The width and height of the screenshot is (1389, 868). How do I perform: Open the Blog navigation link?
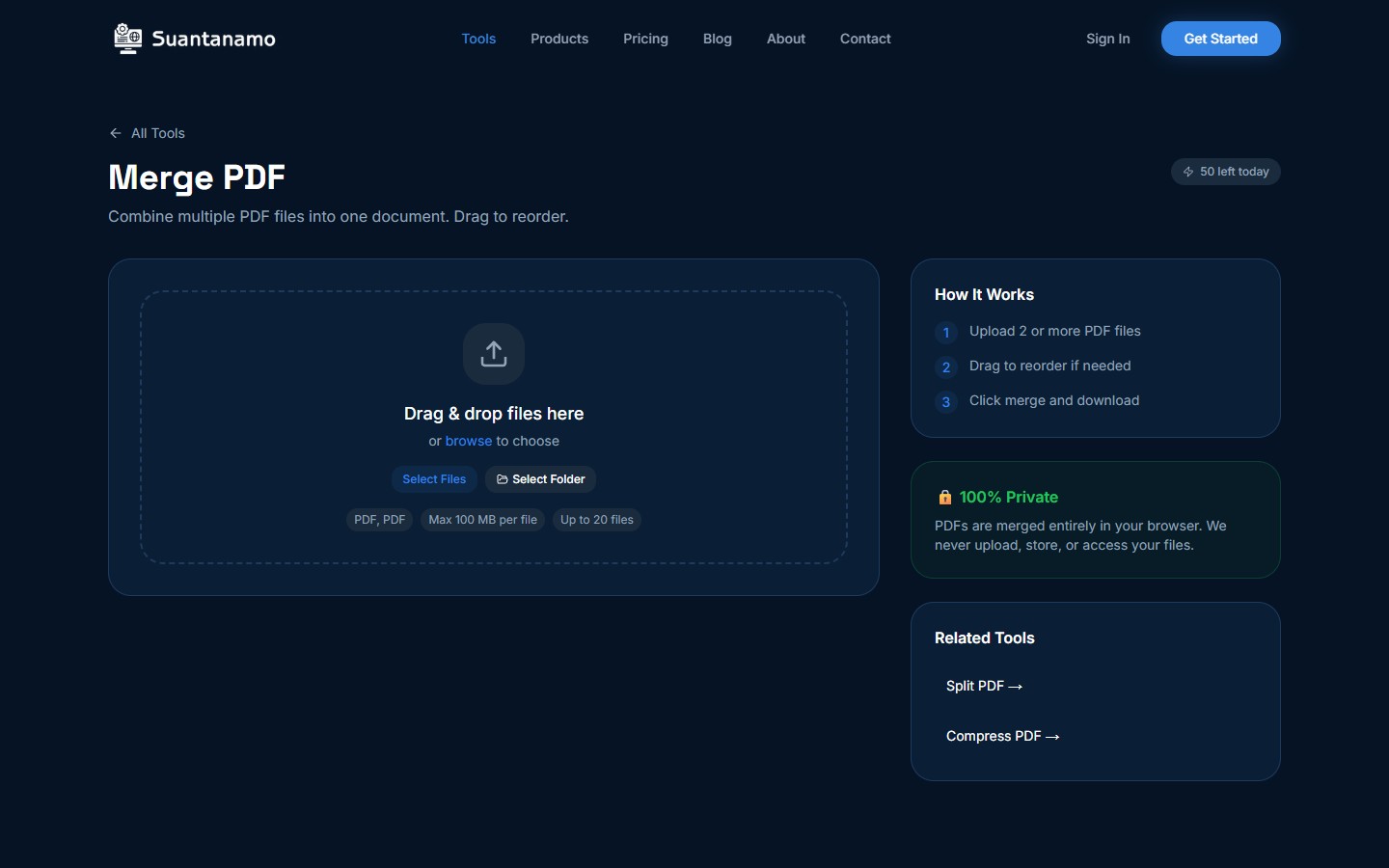click(718, 39)
